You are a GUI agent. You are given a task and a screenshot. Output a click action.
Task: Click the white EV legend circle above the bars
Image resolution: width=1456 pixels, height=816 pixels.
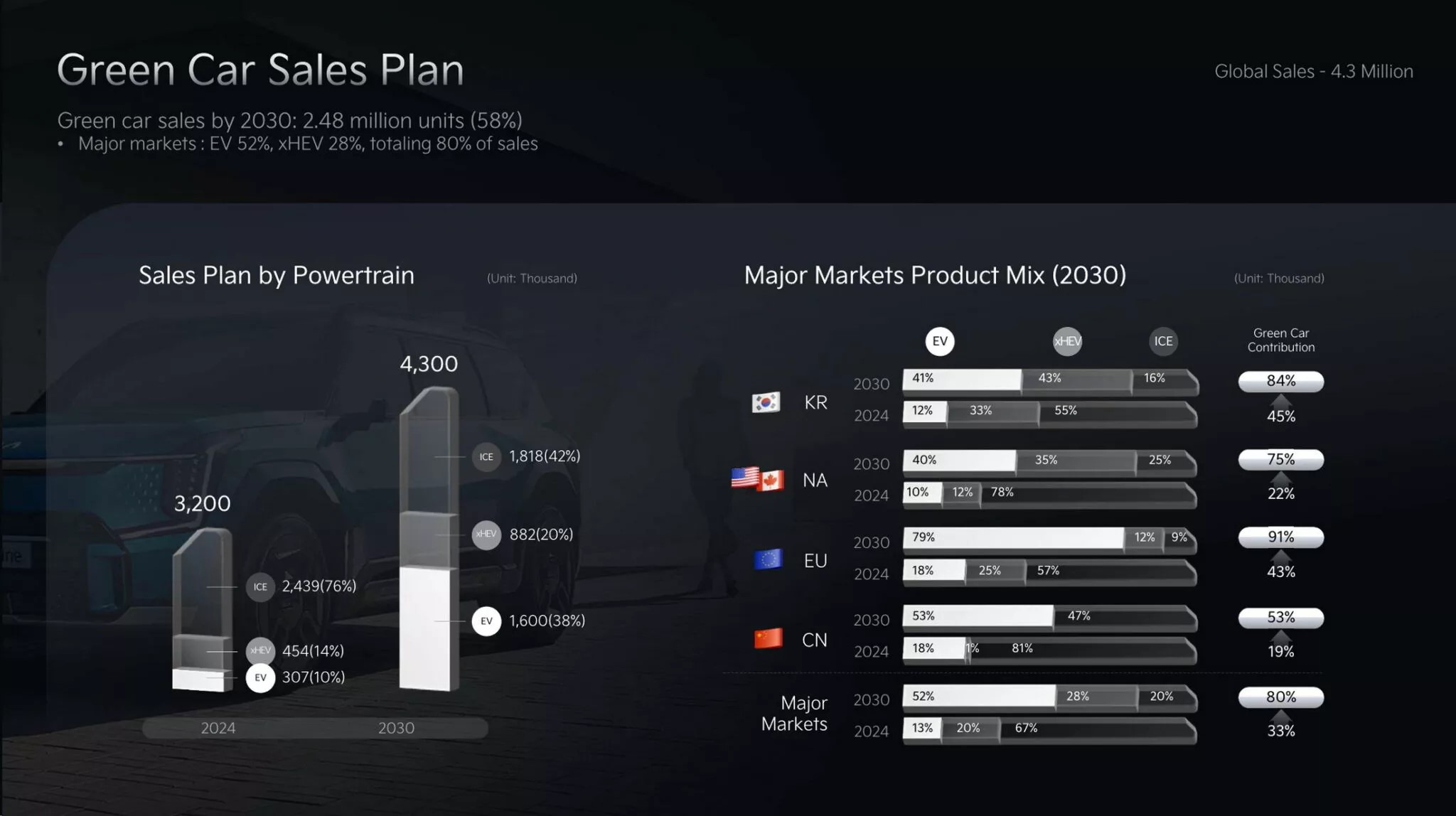tap(940, 341)
